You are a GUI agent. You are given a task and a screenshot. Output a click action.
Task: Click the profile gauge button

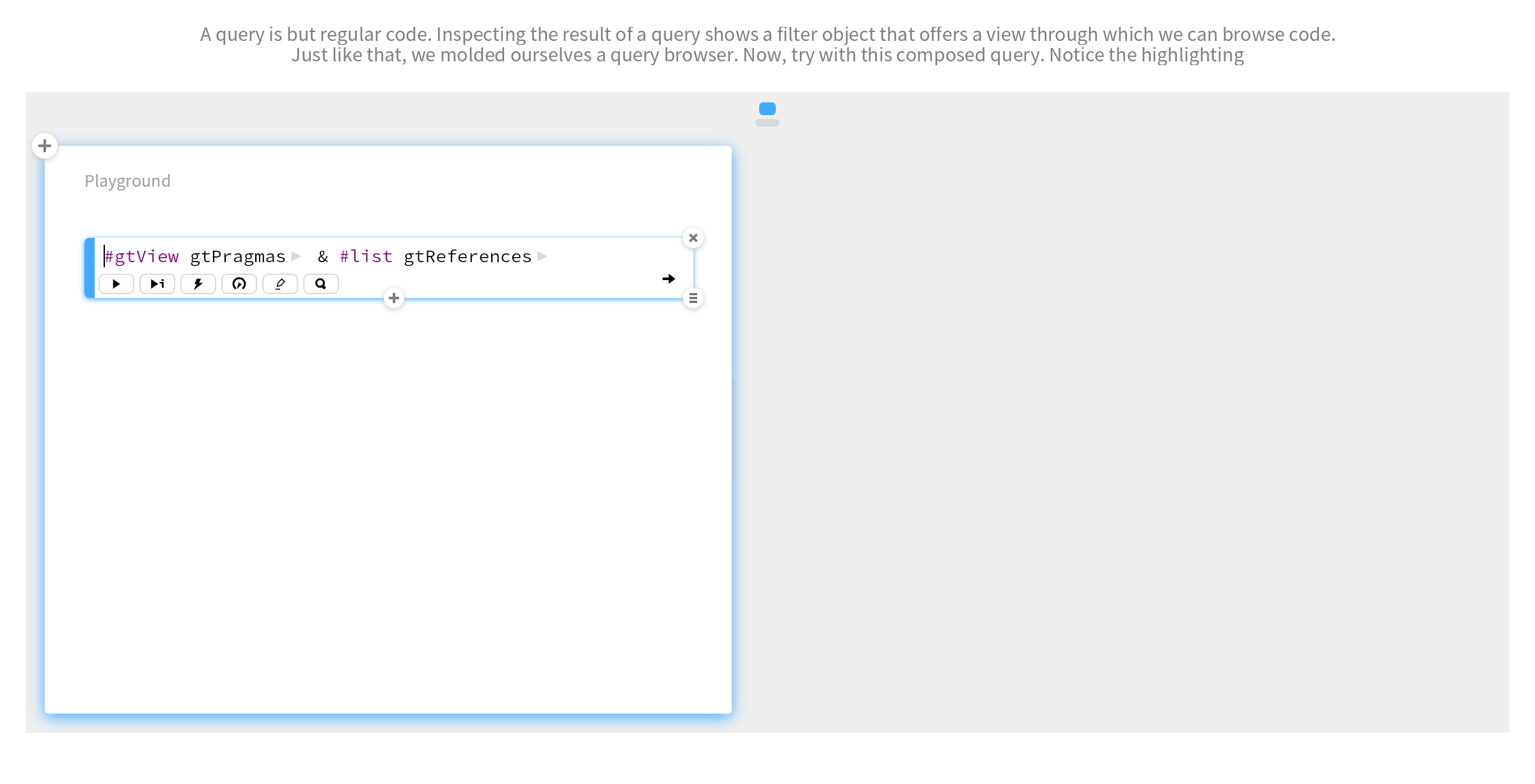click(239, 284)
